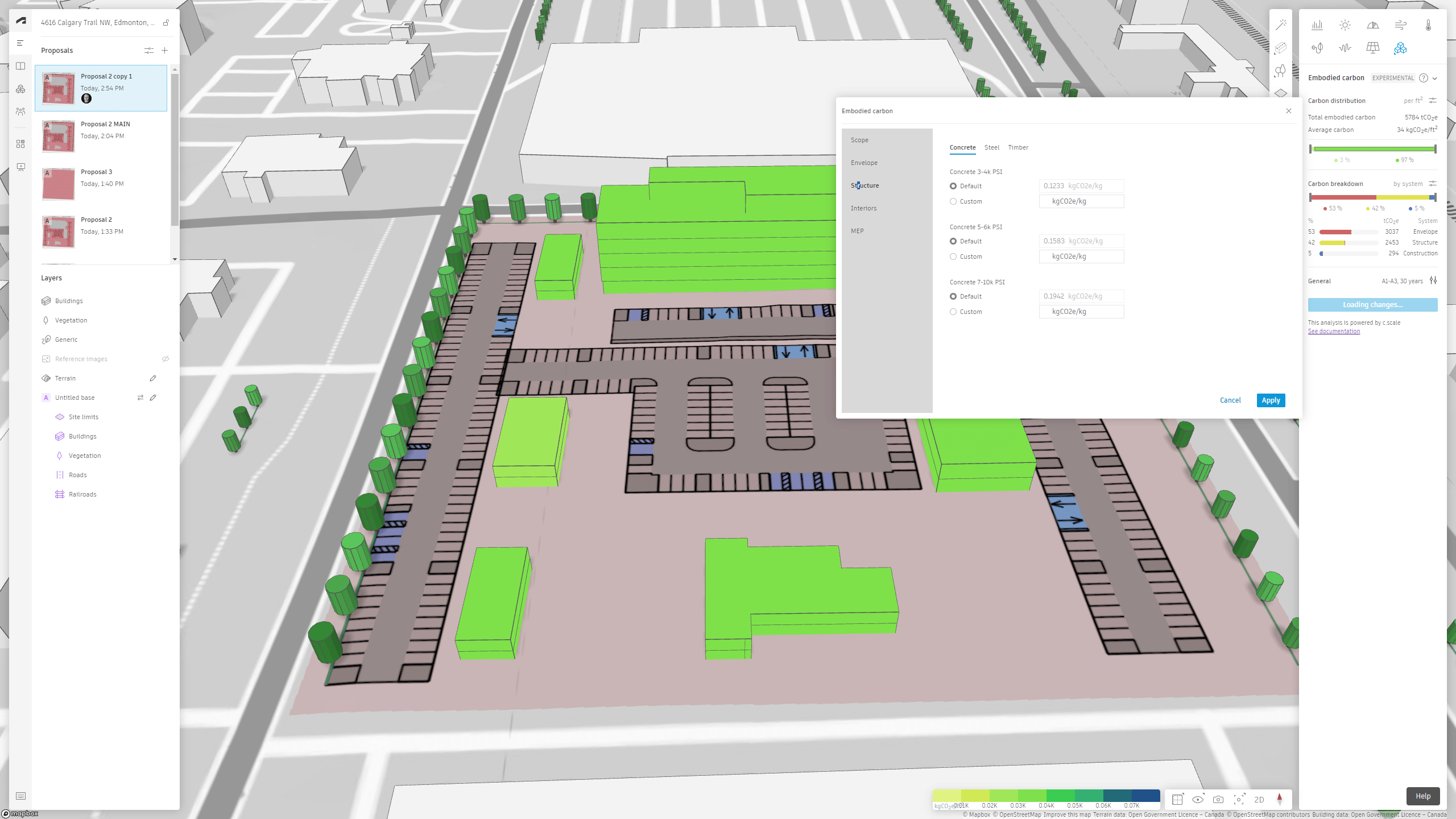Image resolution: width=1456 pixels, height=819 pixels.
Task: Open the noise analysis tool
Action: pyautogui.click(x=1345, y=48)
